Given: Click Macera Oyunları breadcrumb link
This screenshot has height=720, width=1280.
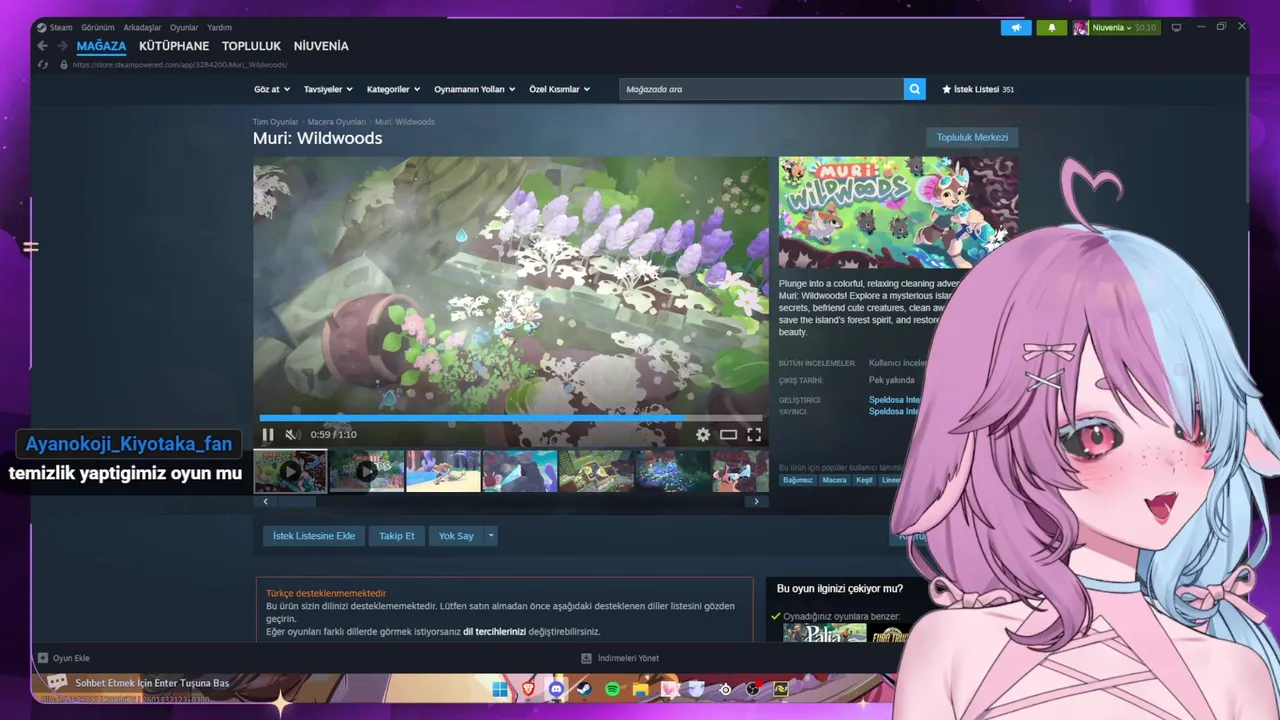Looking at the screenshot, I should pos(337,122).
